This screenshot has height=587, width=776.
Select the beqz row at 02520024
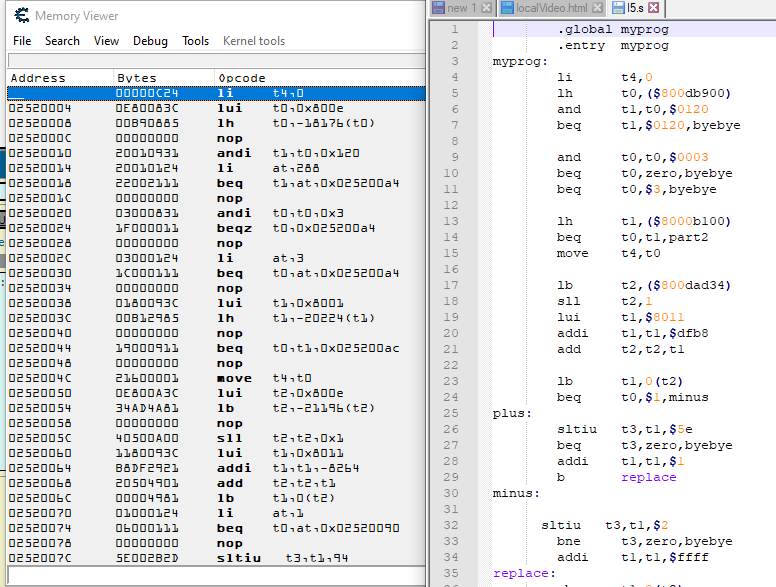point(216,228)
